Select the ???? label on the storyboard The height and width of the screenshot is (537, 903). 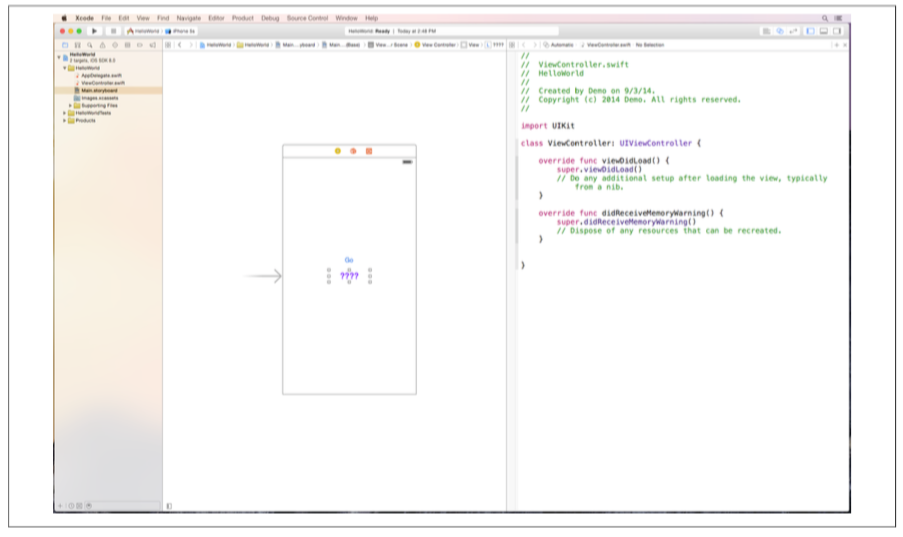point(349,276)
